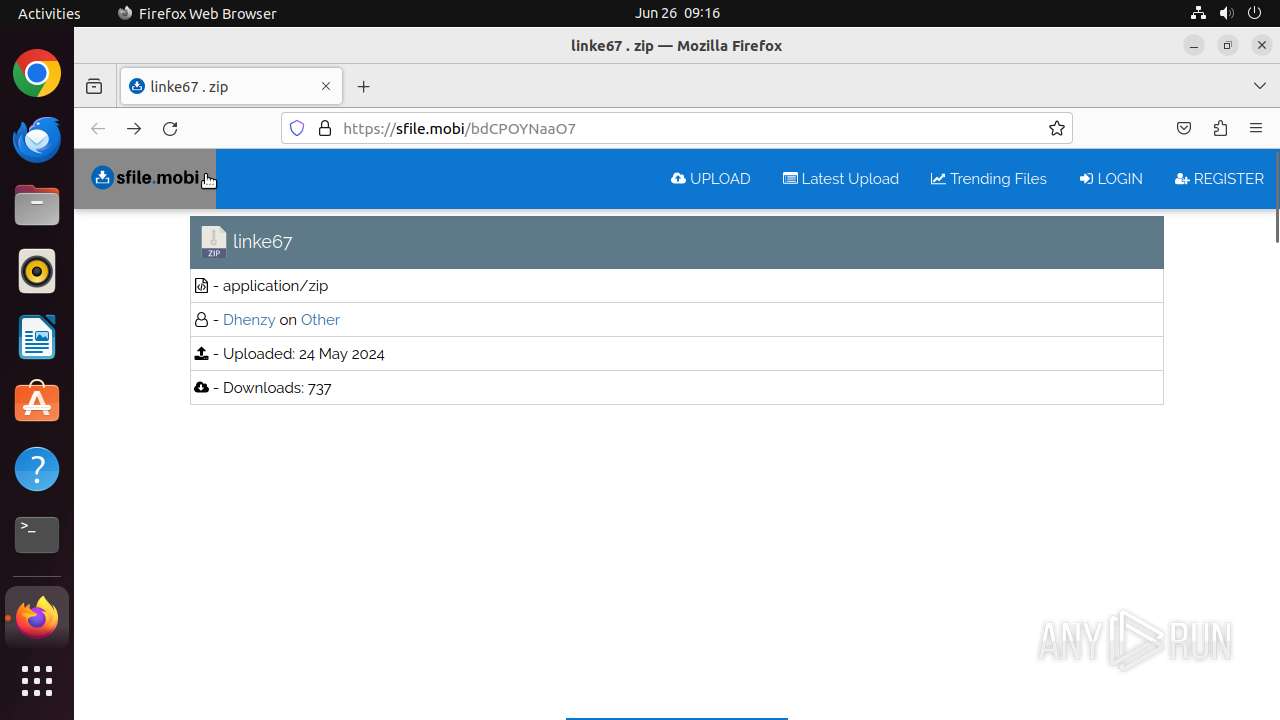Open uploader Dhenzy's profile
This screenshot has height=720, width=1280.
point(249,320)
